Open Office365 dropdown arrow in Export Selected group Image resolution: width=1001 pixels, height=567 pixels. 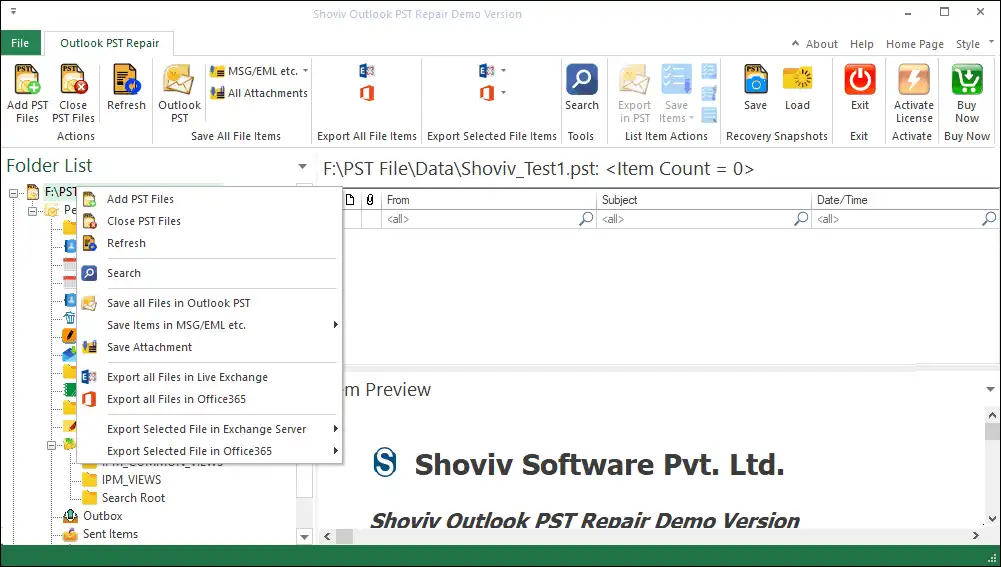point(503,93)
